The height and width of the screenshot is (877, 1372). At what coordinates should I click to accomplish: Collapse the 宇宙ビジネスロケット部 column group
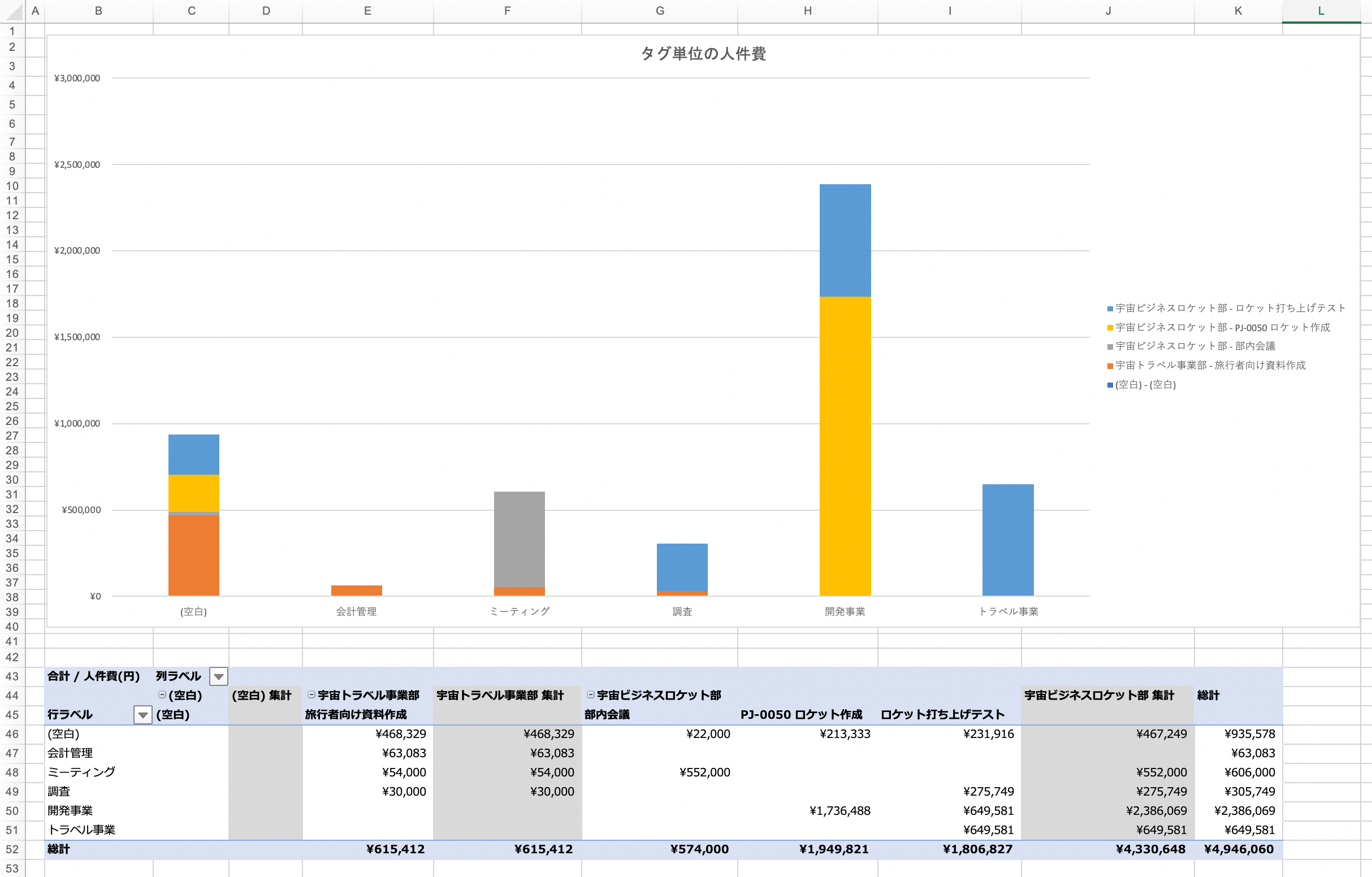point(591,695)
